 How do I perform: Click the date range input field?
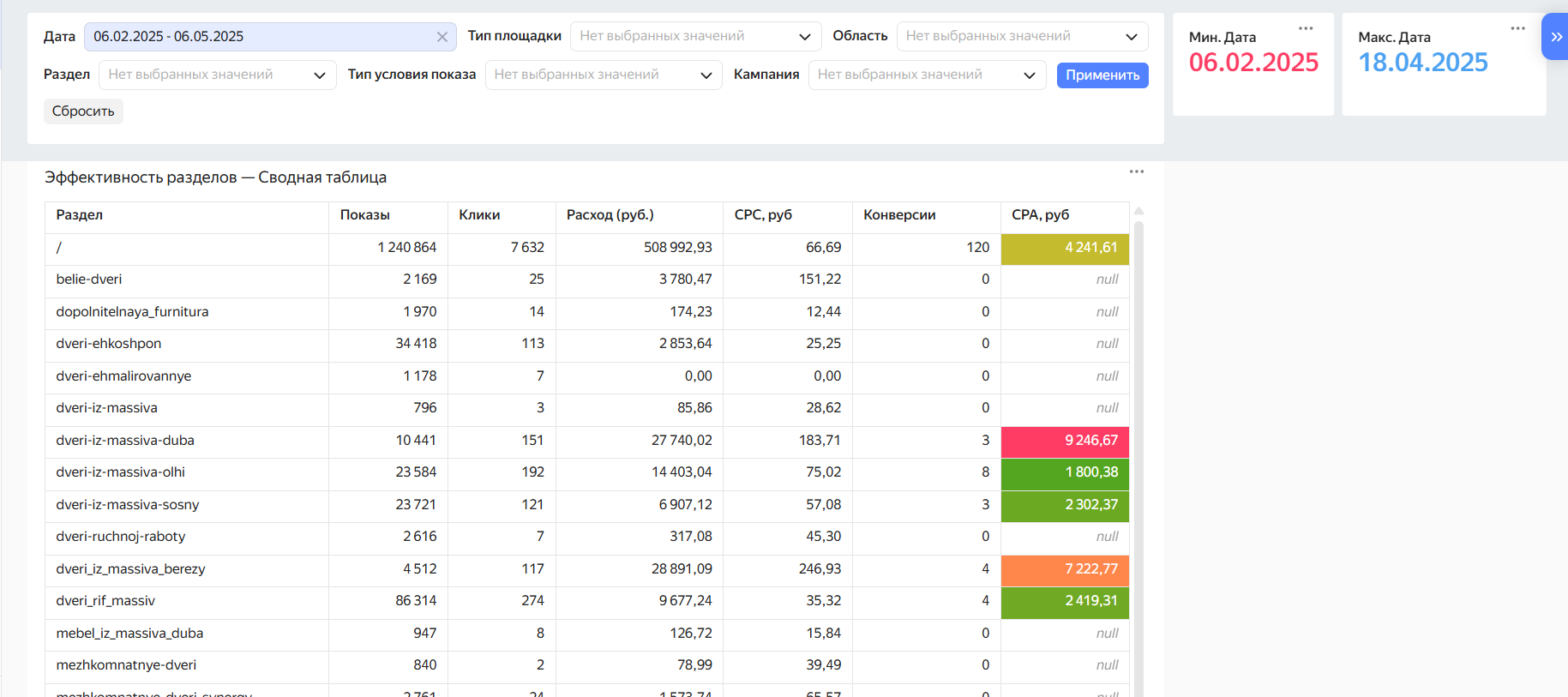257,37
